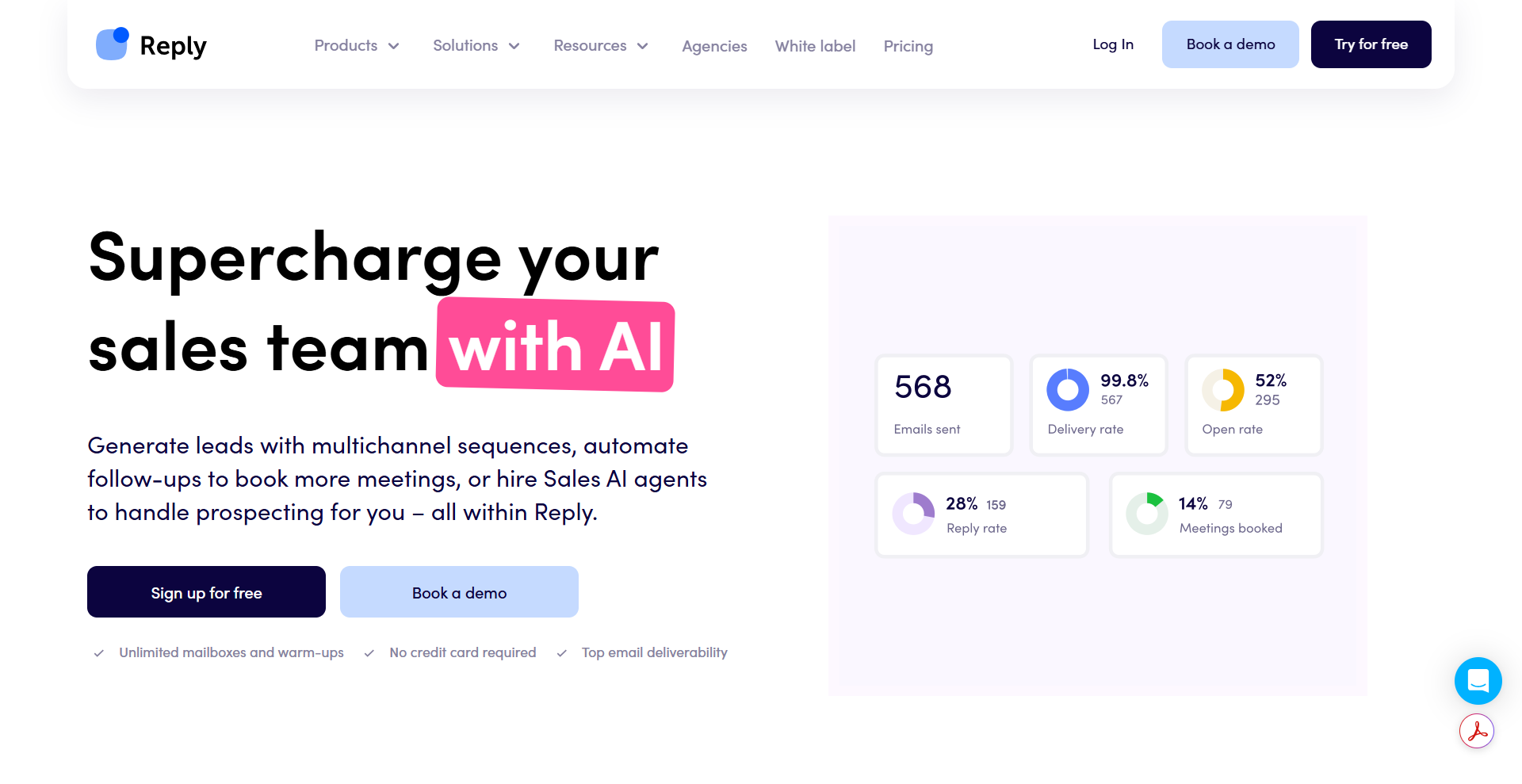Open the live chat widget icon
The height and width of the screenshot is (784, 1522).
(x=1478, y=681)
